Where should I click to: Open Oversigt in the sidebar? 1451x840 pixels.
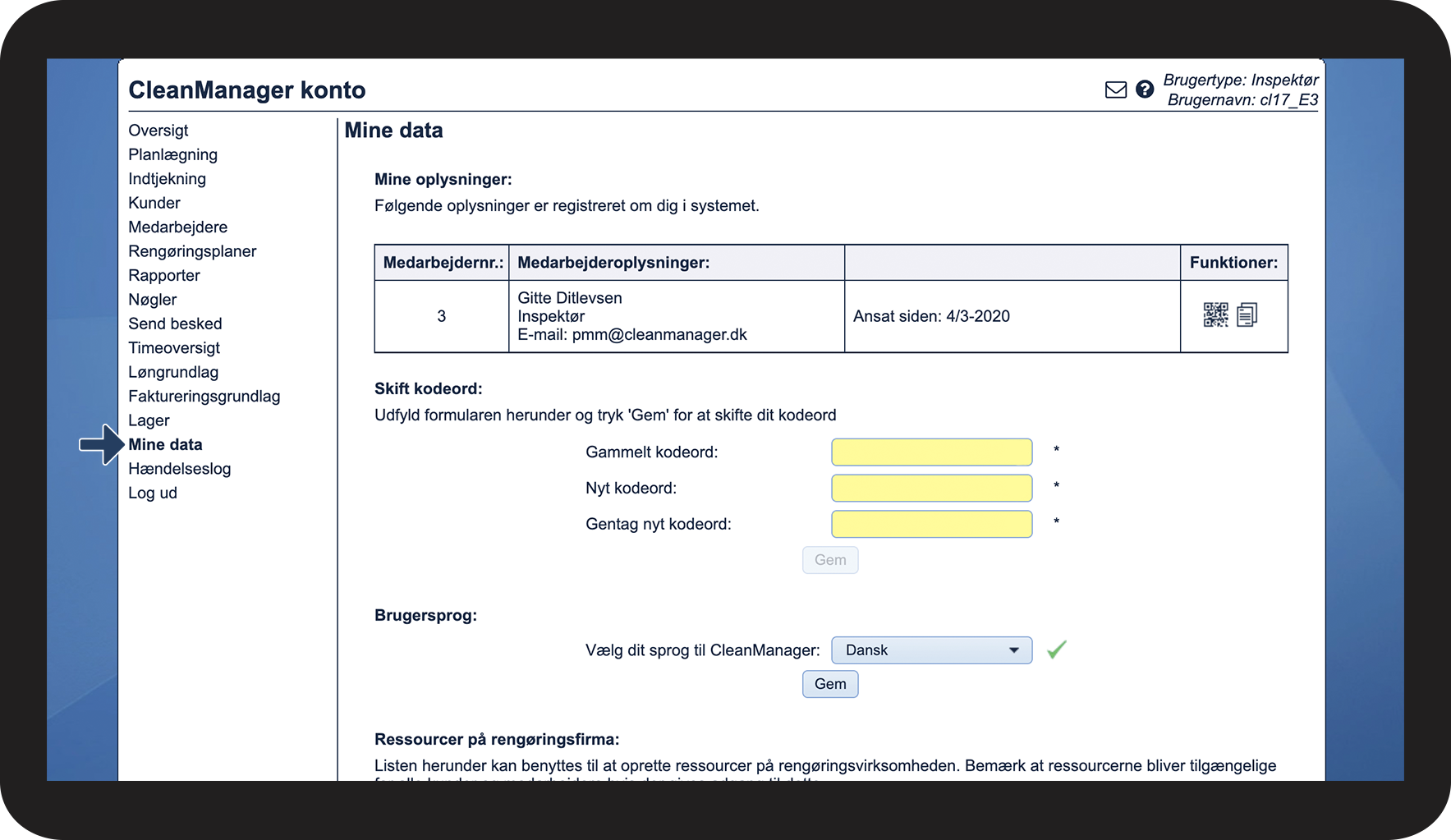tap(158, 131)
